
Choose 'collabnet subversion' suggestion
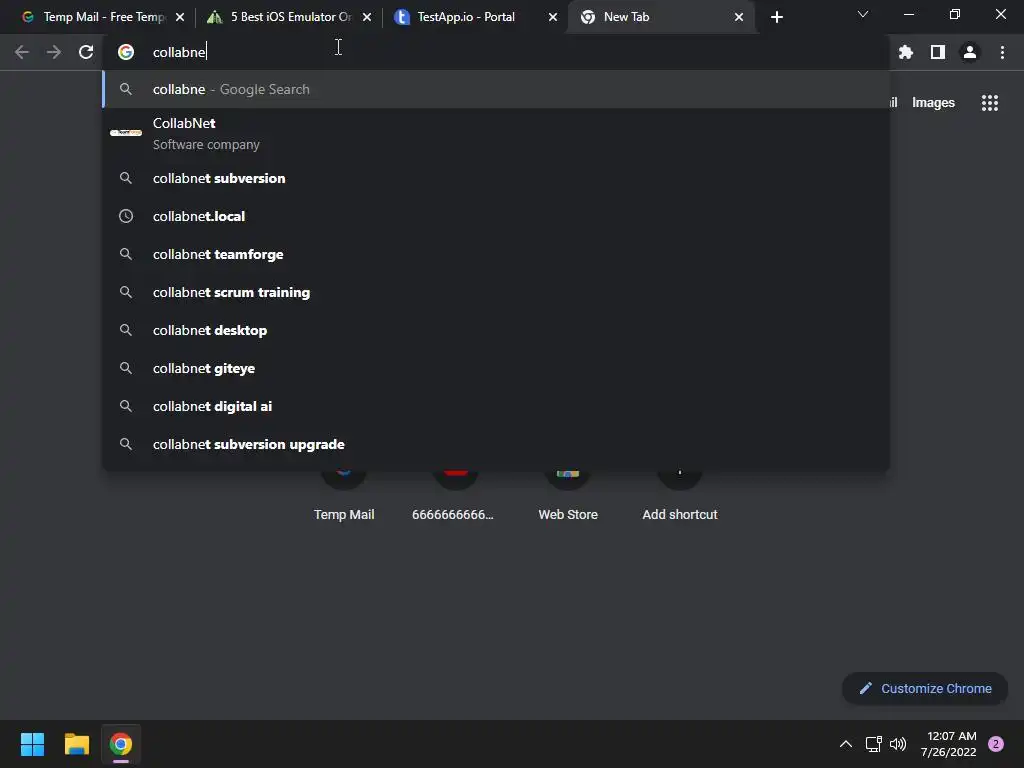pos(496,178)
